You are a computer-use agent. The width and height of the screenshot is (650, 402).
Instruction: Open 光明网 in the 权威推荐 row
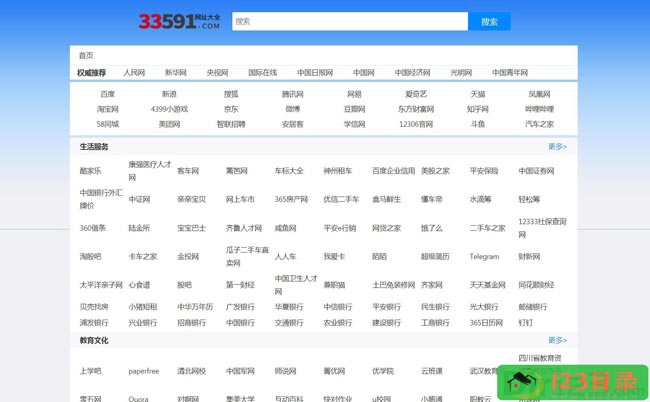pyautogui.click(x=461, y=73)
